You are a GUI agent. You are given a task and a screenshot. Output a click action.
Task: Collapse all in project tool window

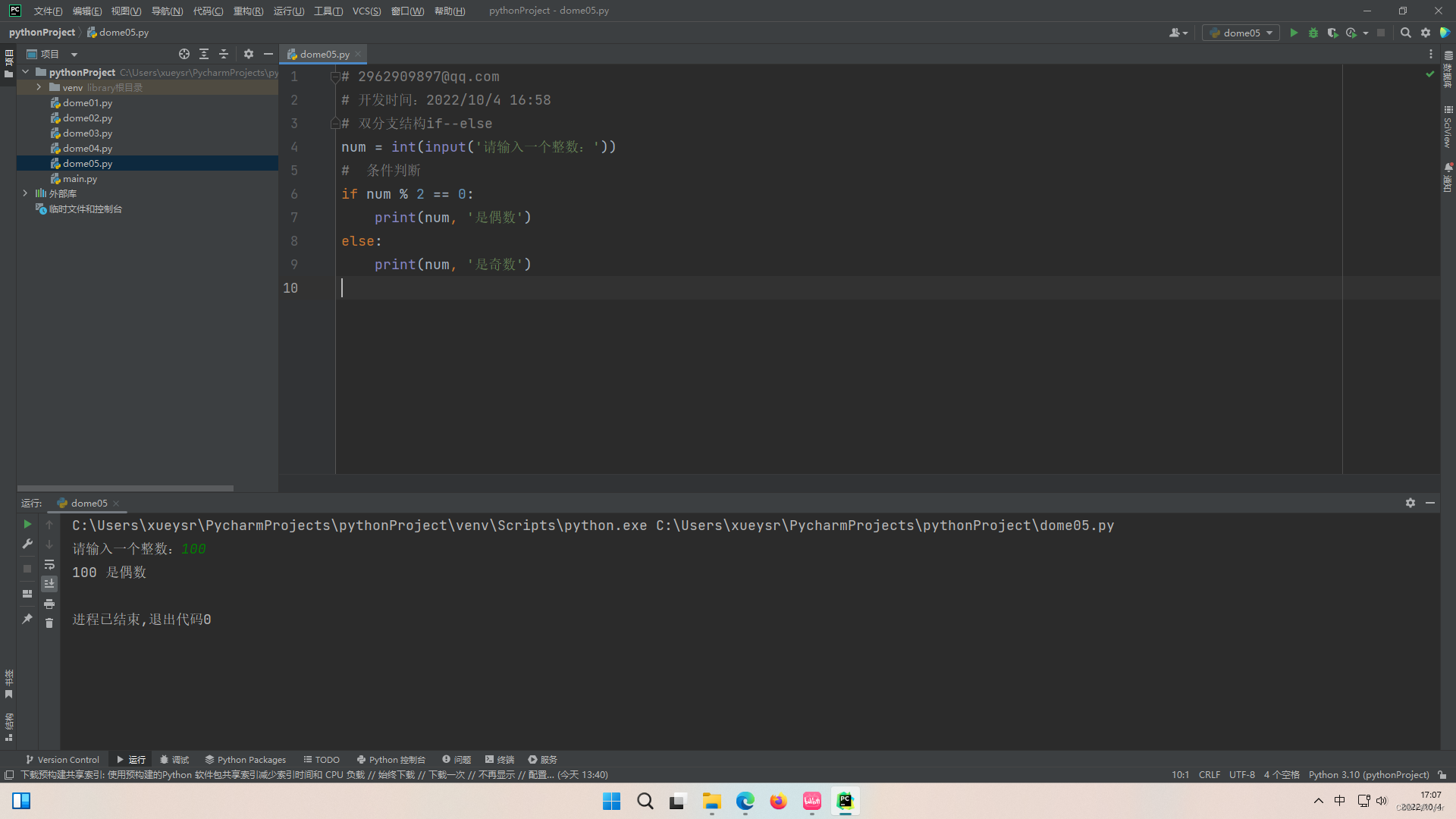click(x=224, y=54)
